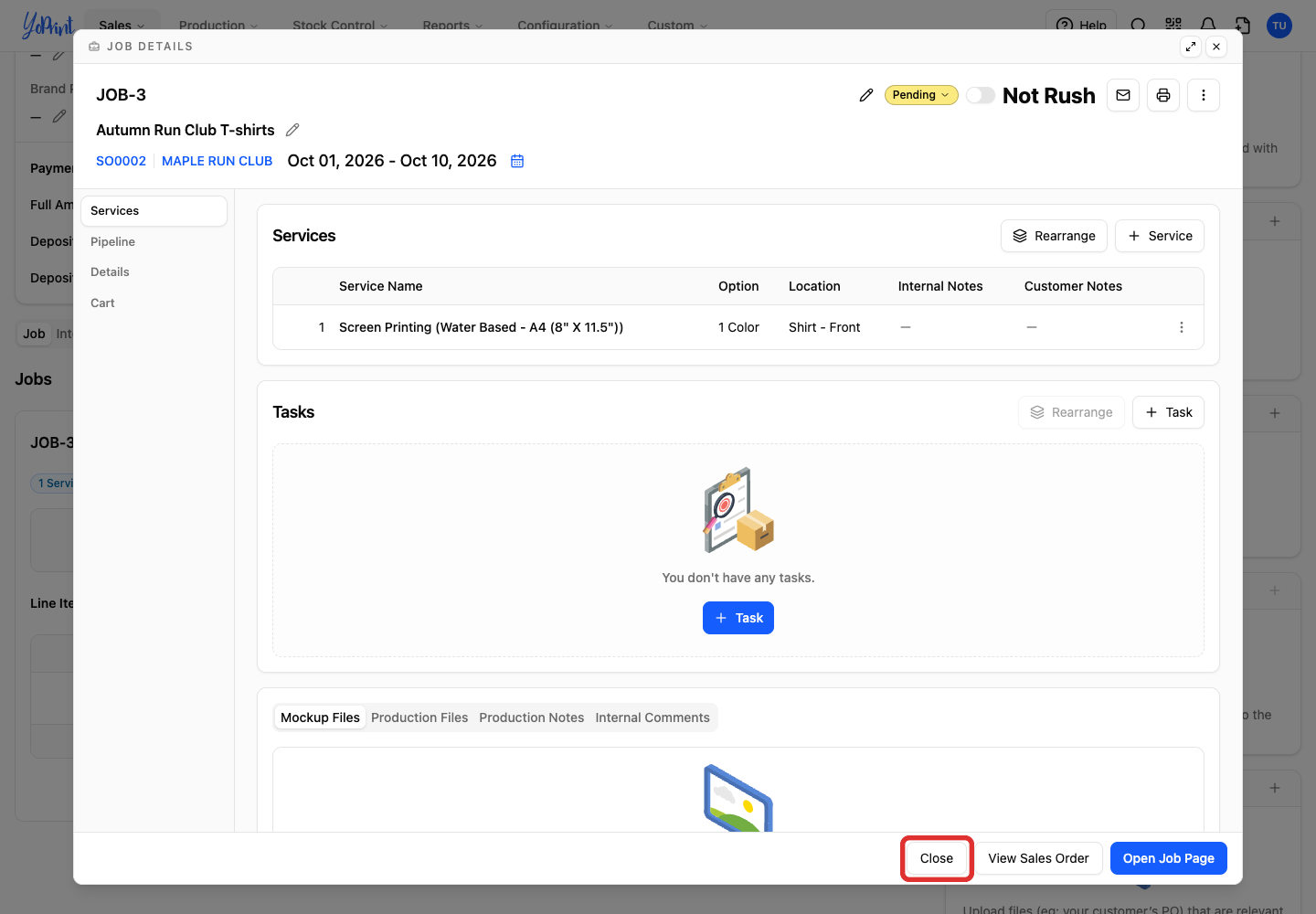Open the Reports navigation dropdown
The height and width of the screenshot is (914, 1316).
[452, 26]
